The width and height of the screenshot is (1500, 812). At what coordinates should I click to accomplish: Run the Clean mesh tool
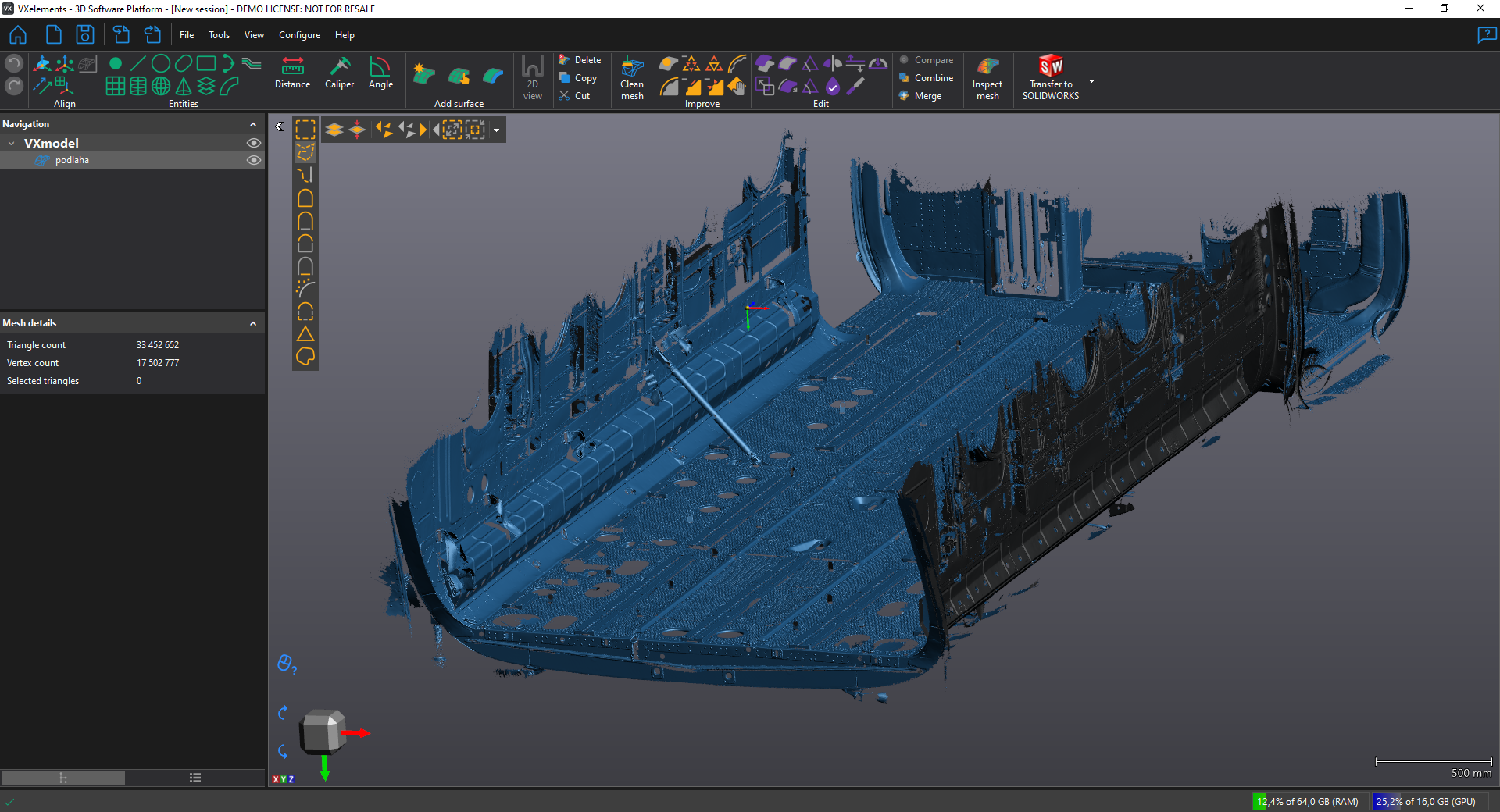click(632, 77)
